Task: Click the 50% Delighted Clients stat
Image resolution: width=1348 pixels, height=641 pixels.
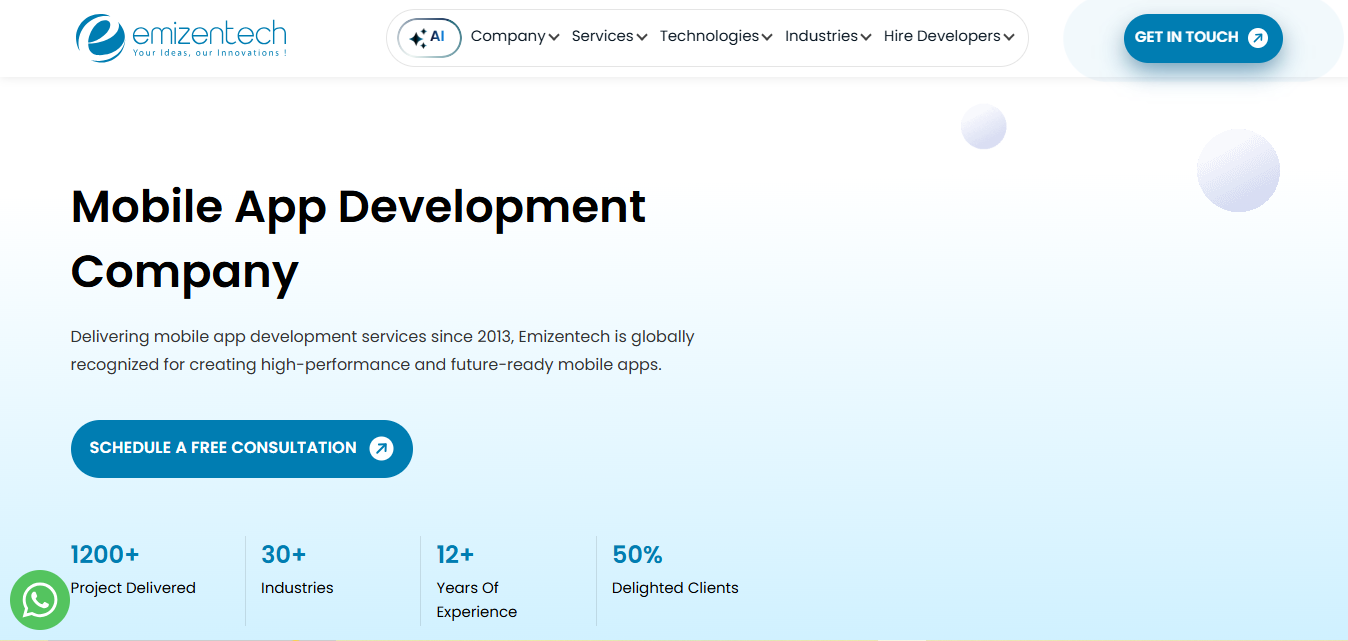Action: (675, 570)
